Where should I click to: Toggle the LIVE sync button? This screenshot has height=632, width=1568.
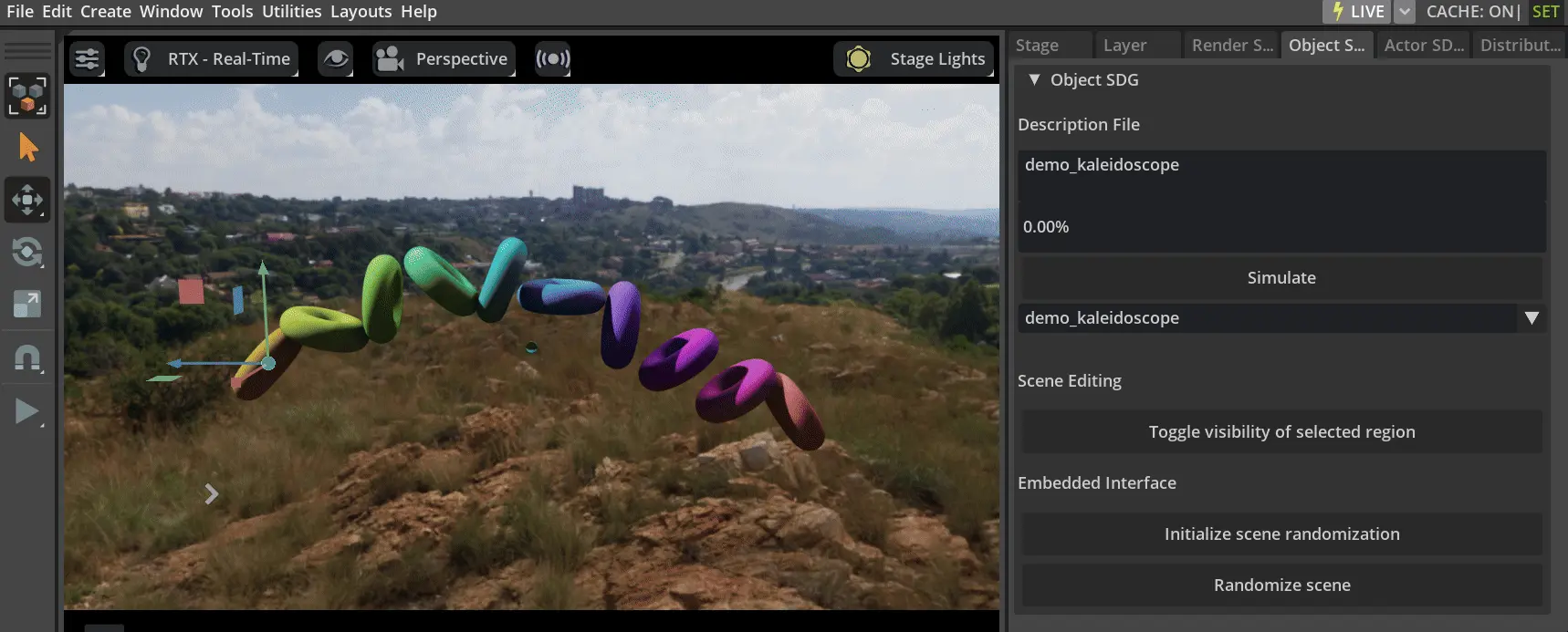click(1356, 12)
